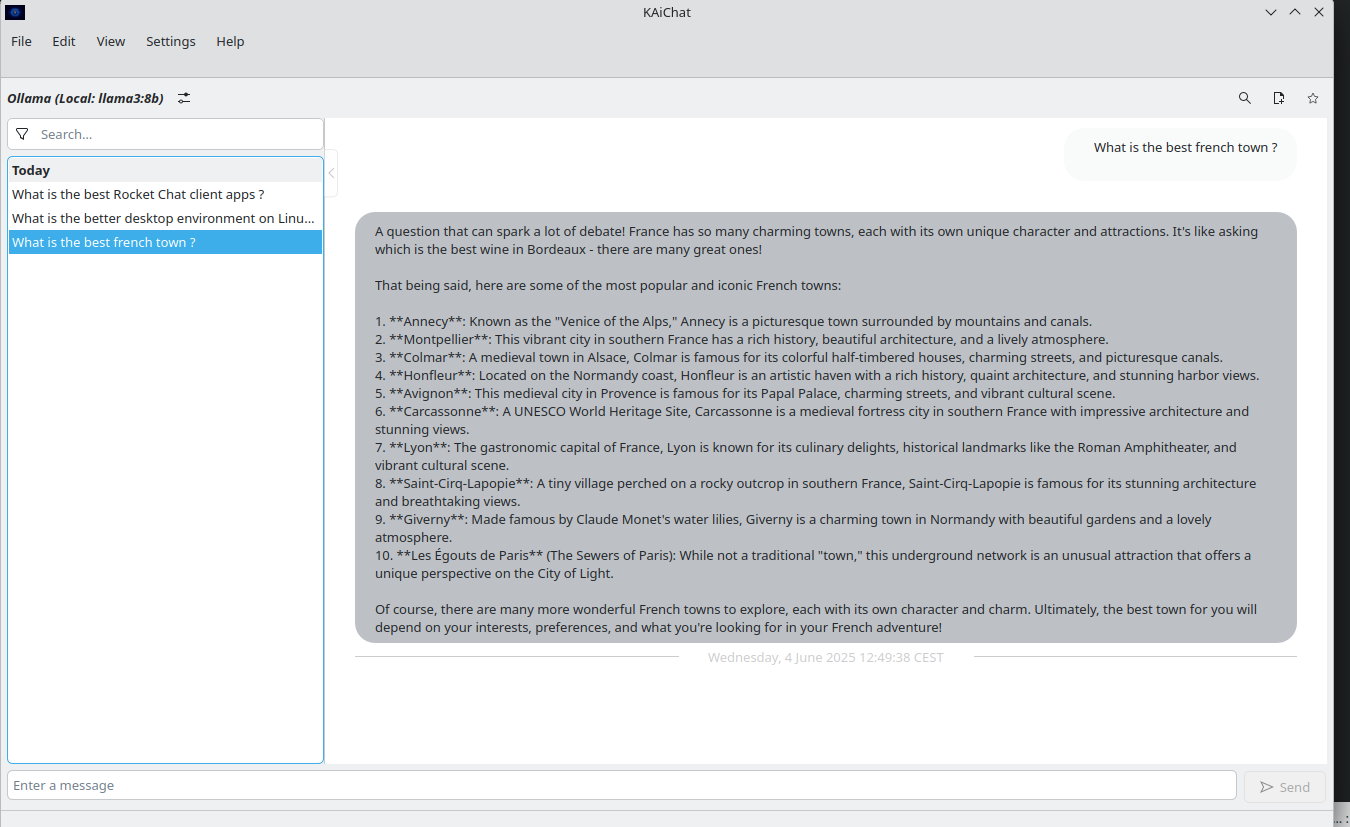Viewport: 1350px width, 827px height.
Task: Click the '**Honfleur**' list line in the answer
Action: (x=817, y=375)
